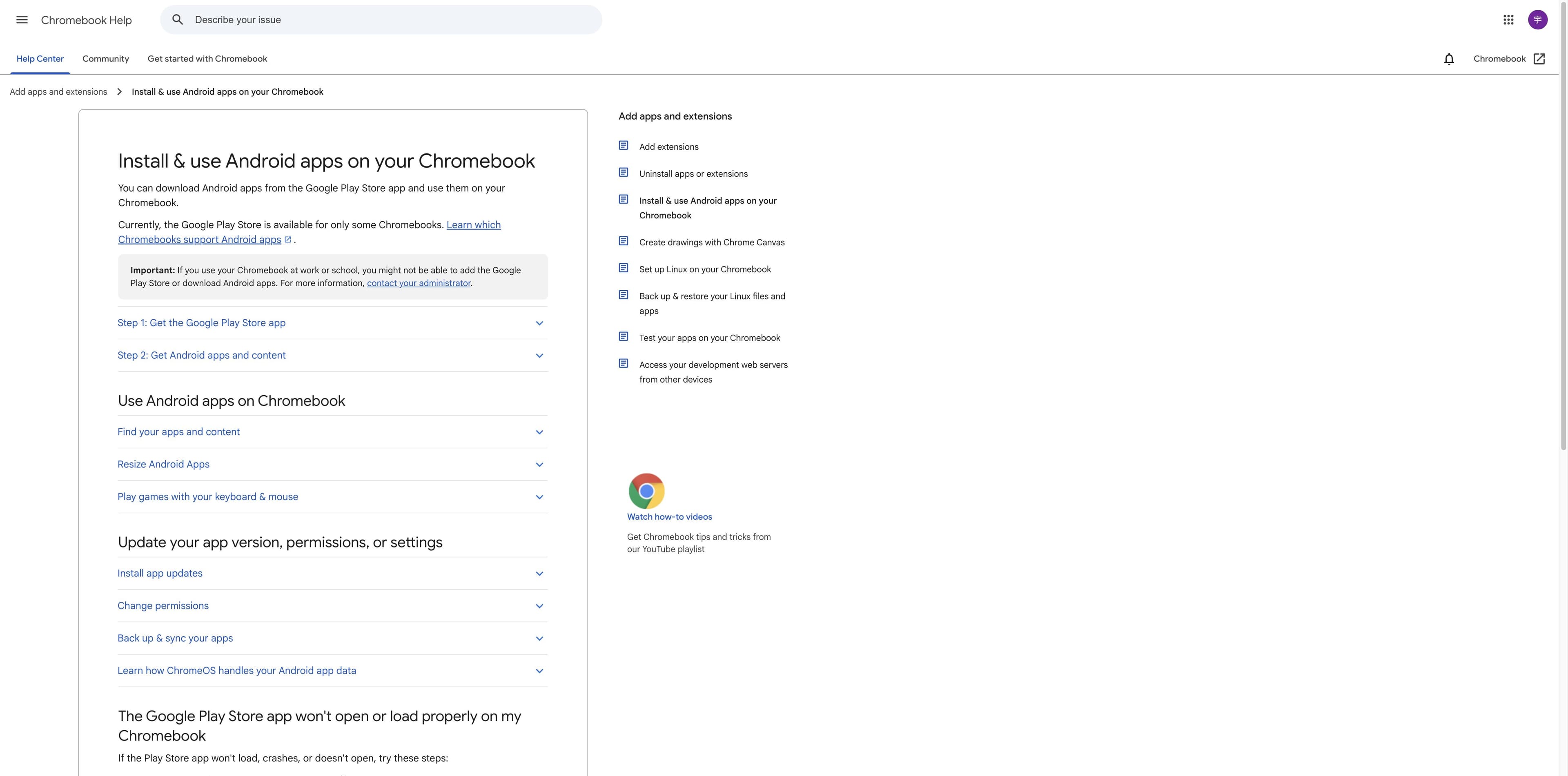Click article icon beside Back up & restore Linux files
This screenshot has height=776, width=1568.
point(623,295)
